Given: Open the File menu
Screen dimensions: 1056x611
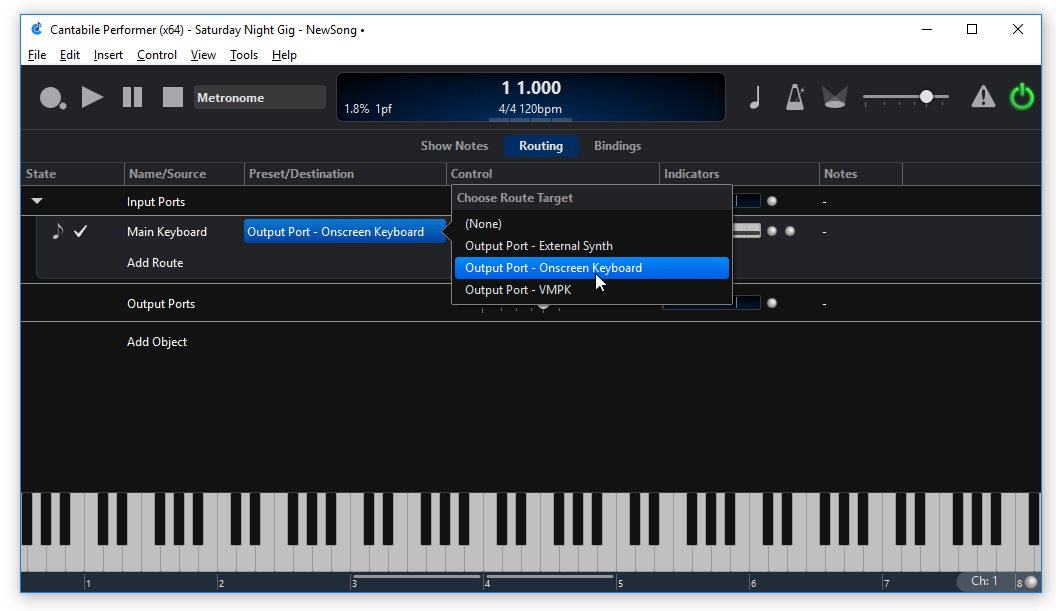Looking at the screenshot, I should point(37,55).
